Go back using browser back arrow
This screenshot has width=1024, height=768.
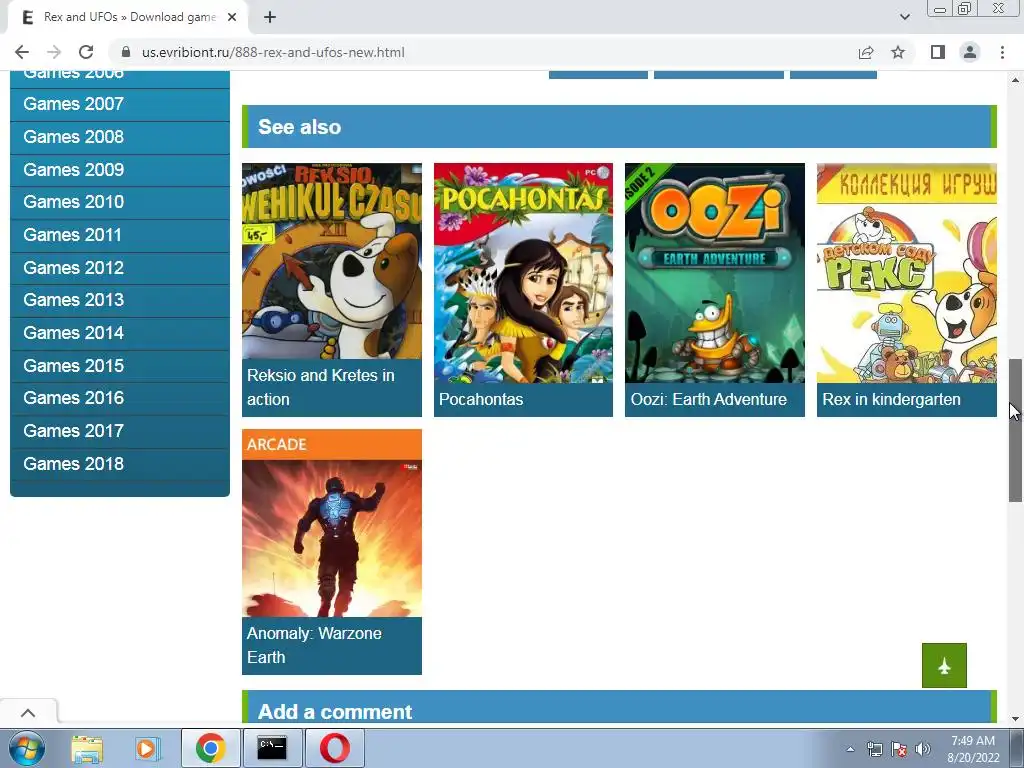[22, 52]
